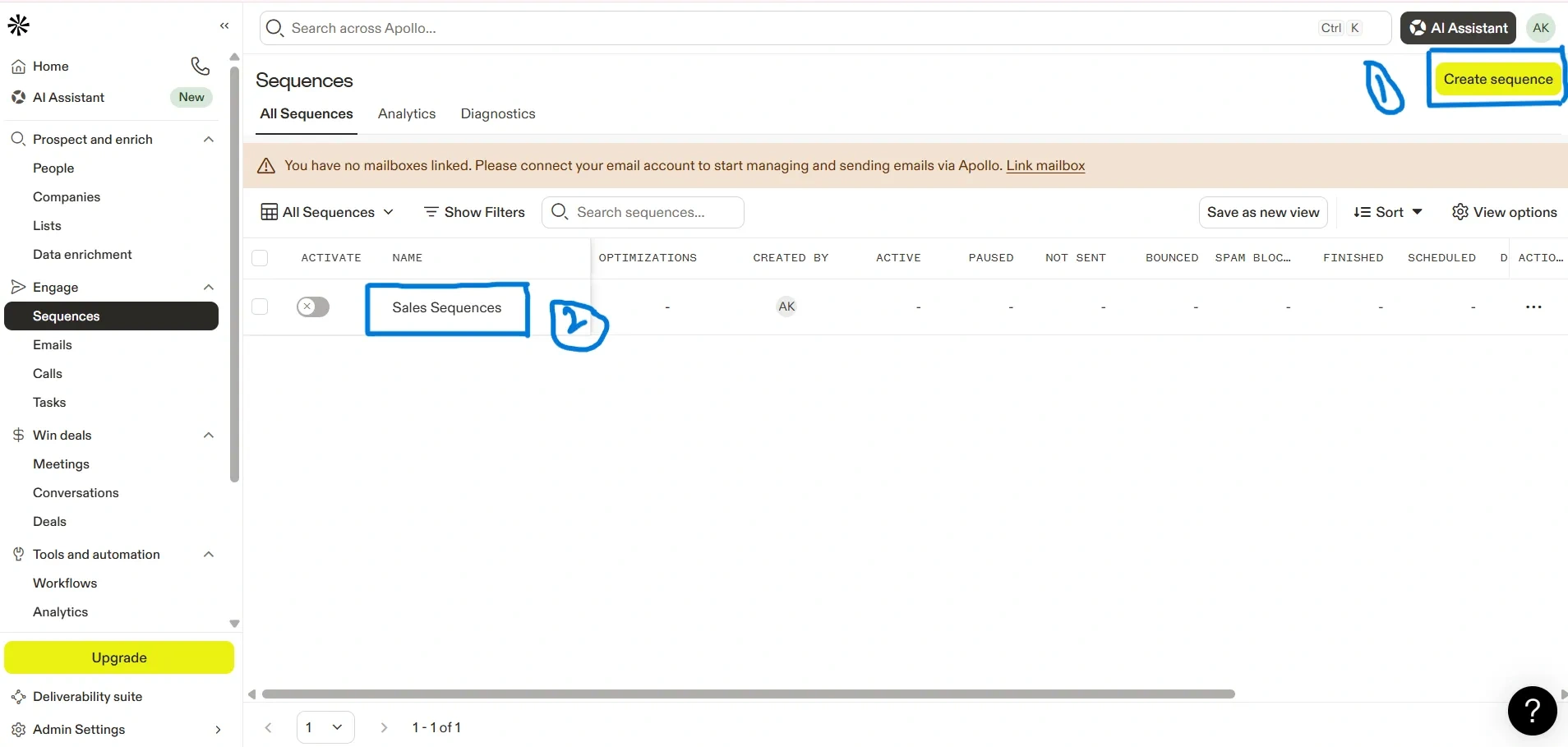1568x747 pixels.
Task: Check the select-all header checkbox
Action: point(261,258)
